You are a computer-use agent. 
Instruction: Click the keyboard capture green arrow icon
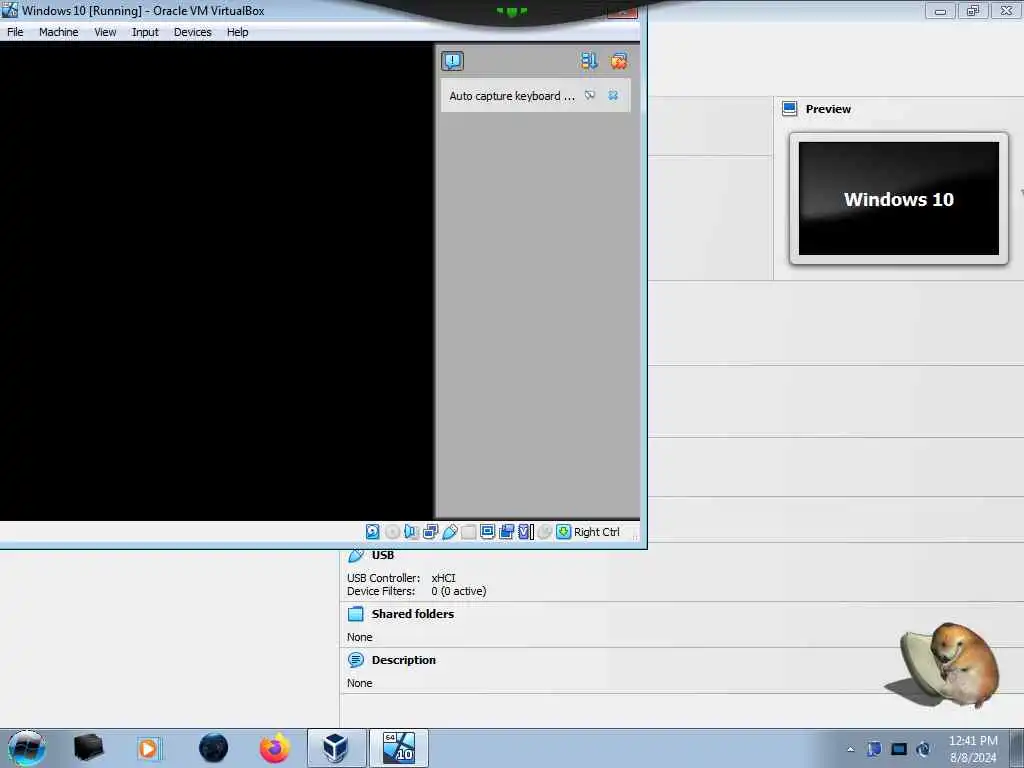564,532
